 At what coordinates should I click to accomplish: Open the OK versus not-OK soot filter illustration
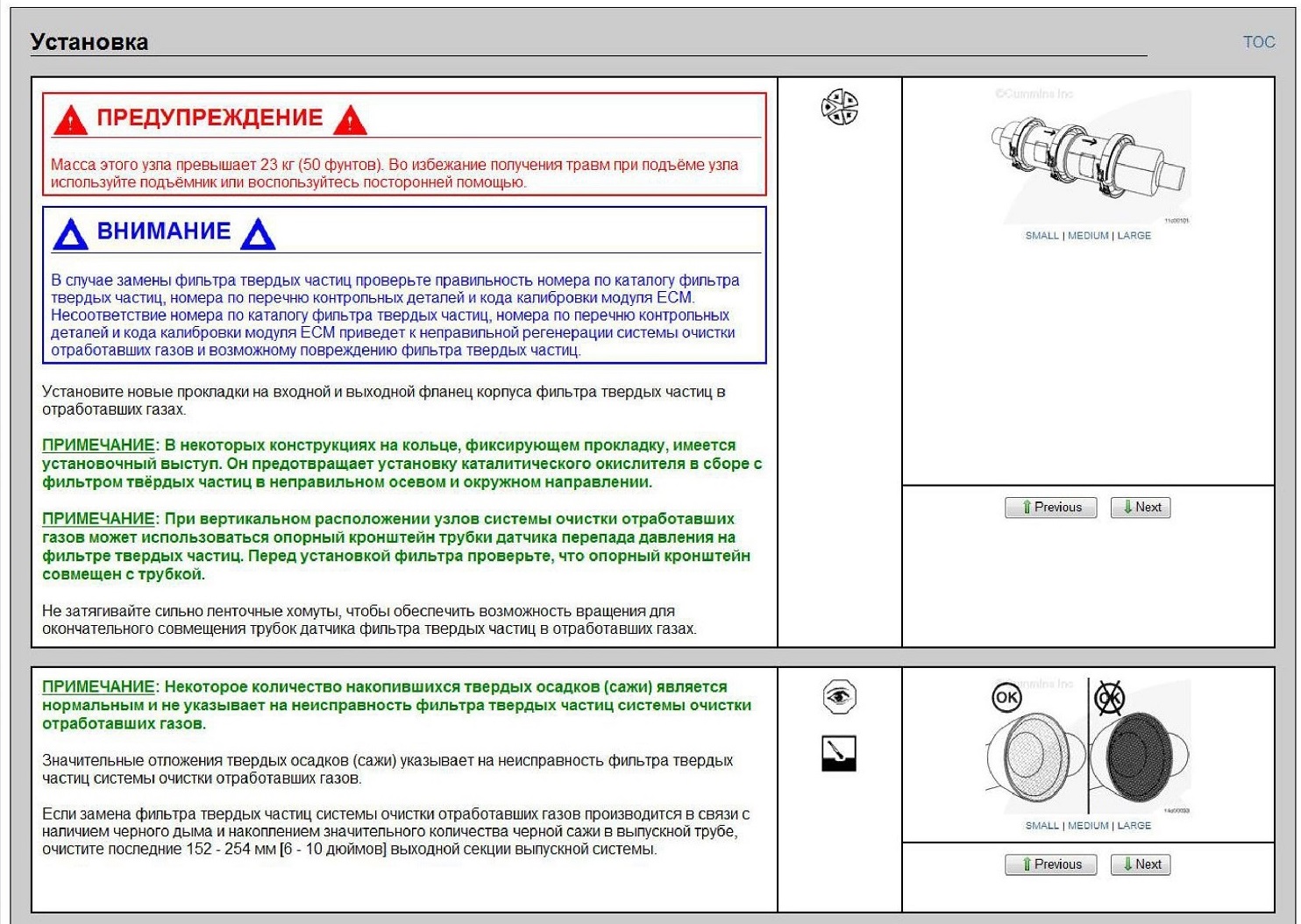(1088, 746)
